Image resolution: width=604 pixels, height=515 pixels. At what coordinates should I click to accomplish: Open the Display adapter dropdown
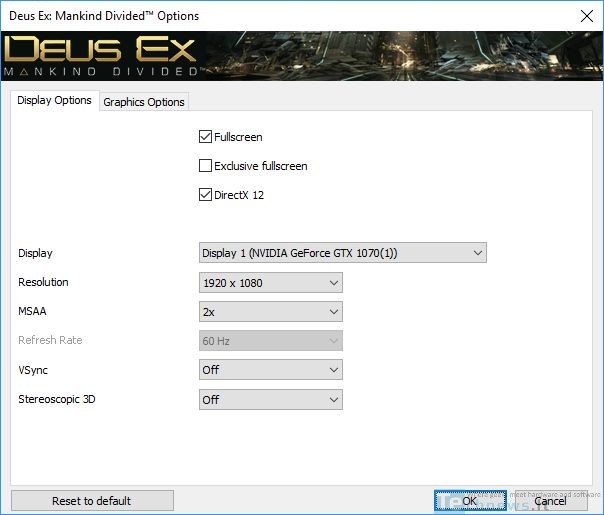(x=343, y=253)
